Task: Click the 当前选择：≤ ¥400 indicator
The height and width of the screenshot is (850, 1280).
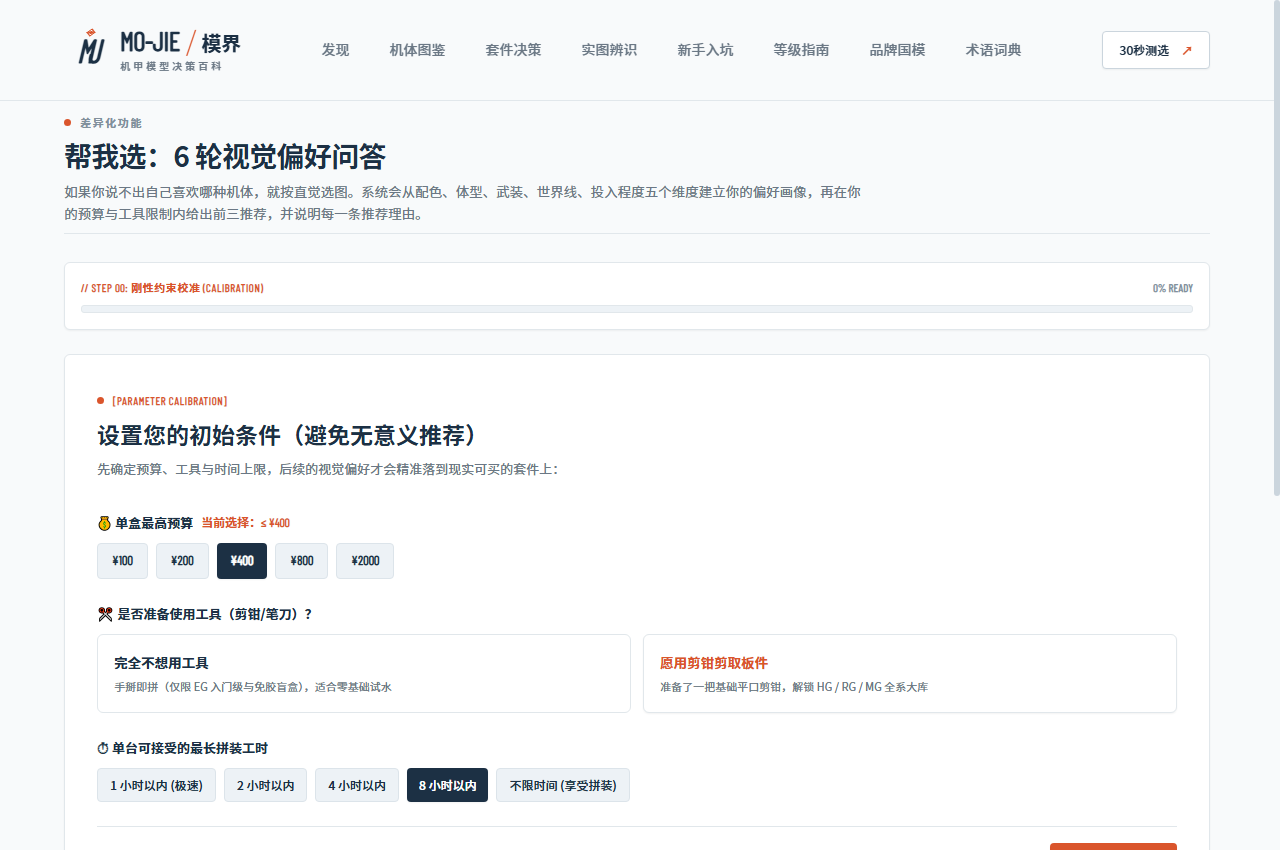Action: [246, 523]
